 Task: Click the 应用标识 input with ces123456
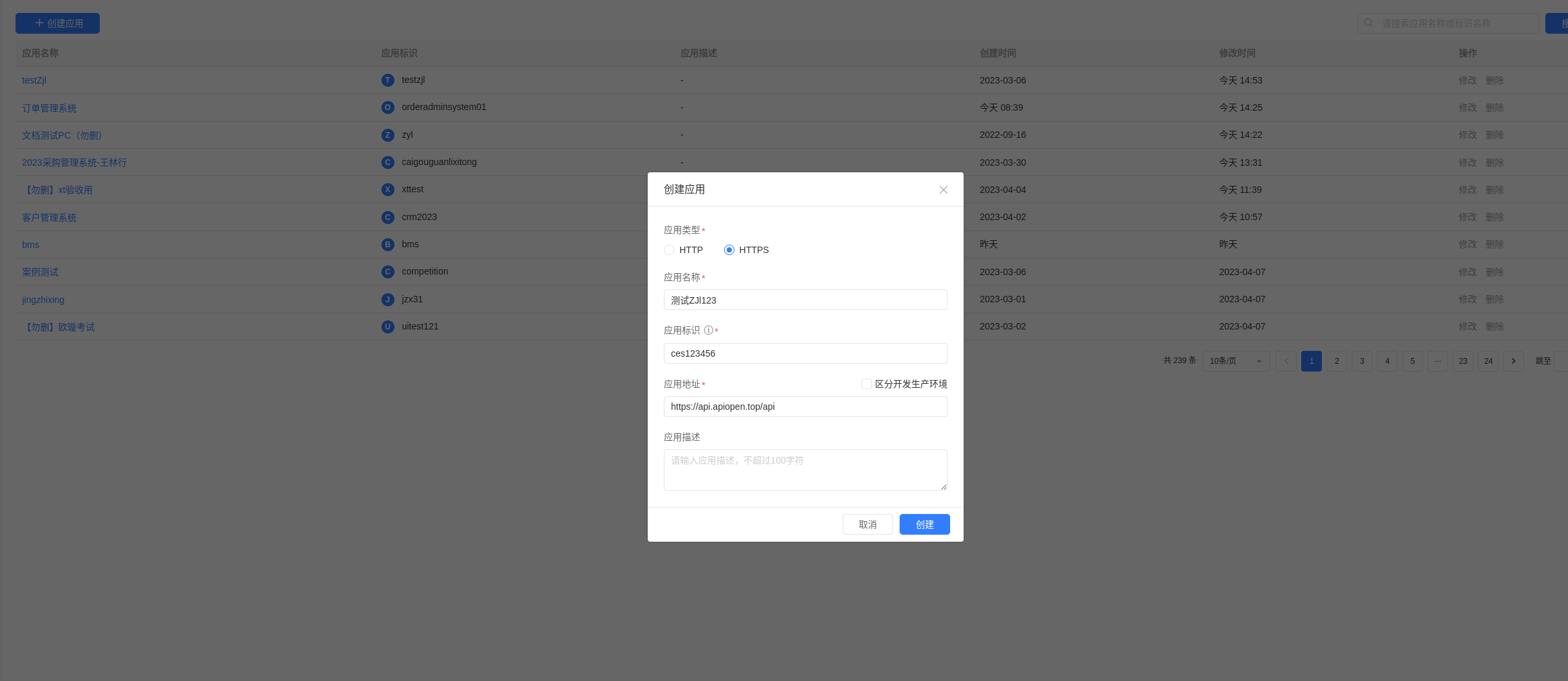(x=805, y=353)
